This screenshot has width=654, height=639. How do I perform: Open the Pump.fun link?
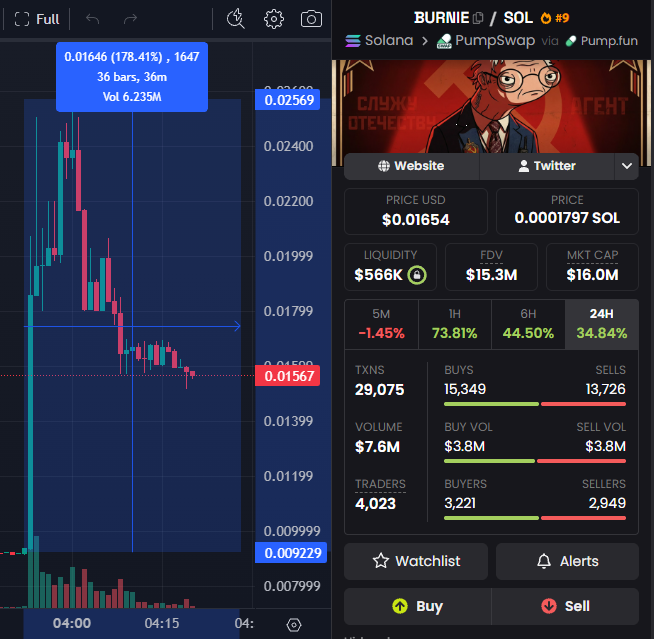tap(601, 41)
